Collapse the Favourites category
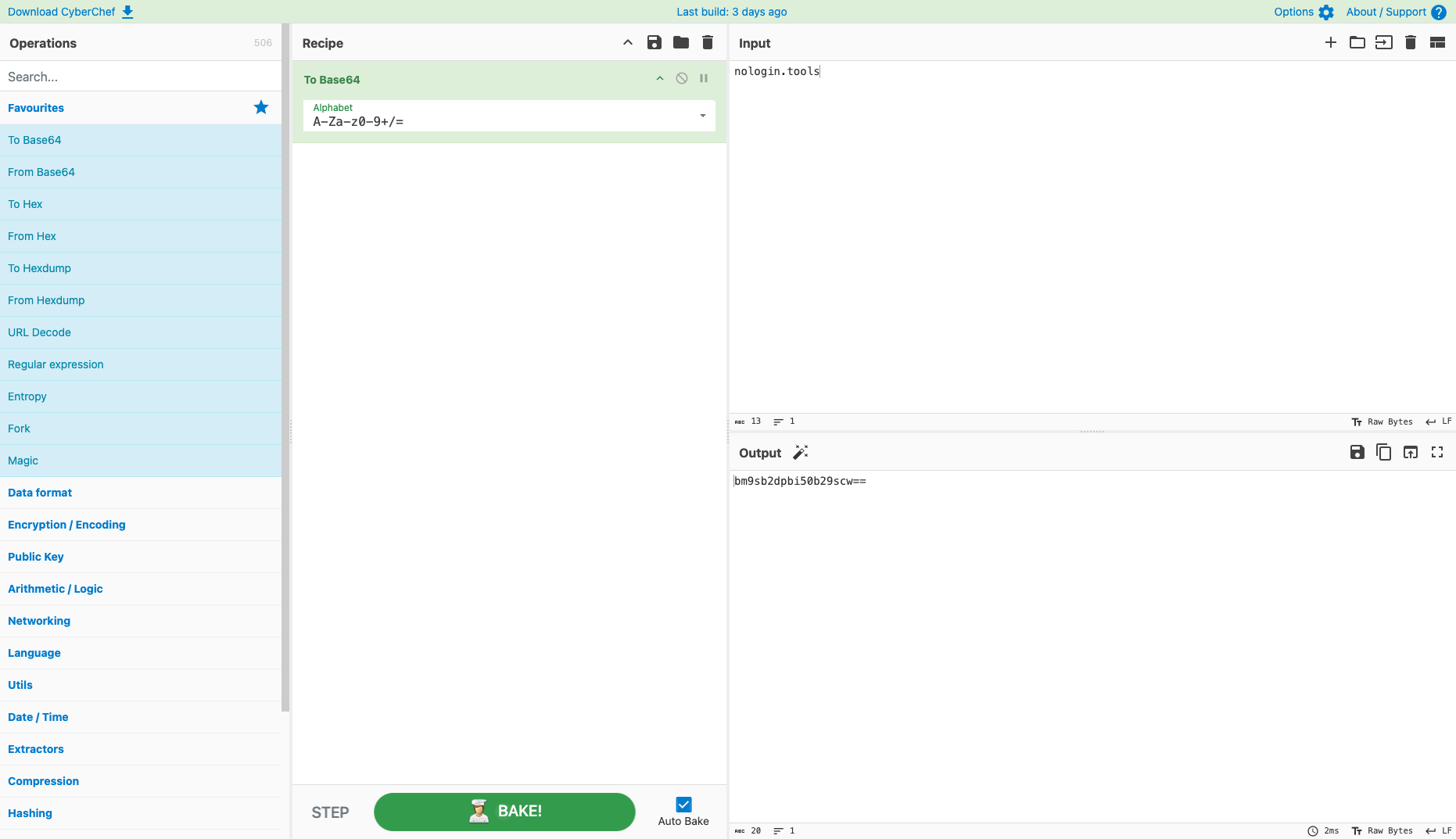Viewport: 1456px width, 839px height. click(141, 108)
